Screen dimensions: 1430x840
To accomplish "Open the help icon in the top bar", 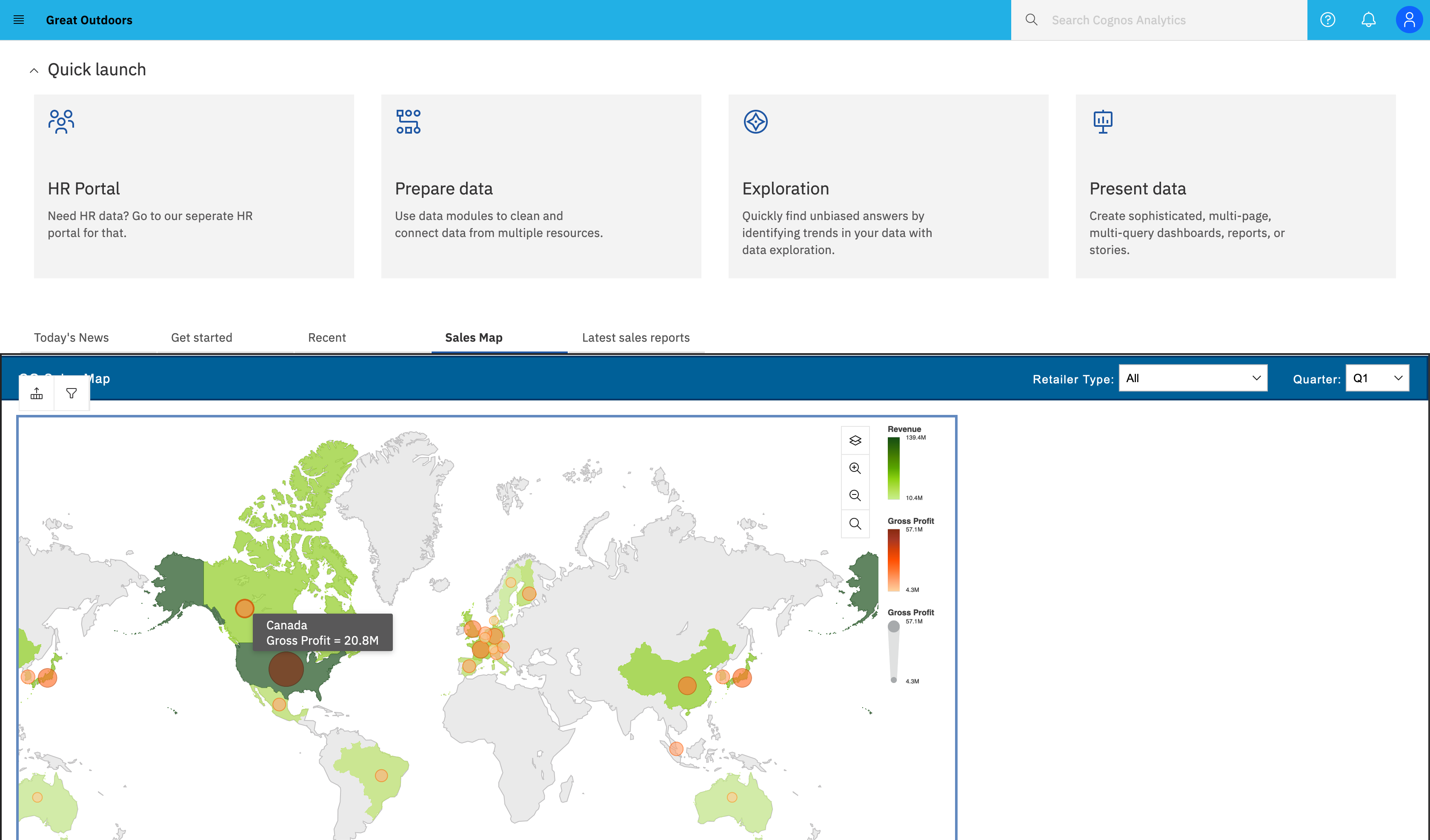I will tap(1327, 19).
